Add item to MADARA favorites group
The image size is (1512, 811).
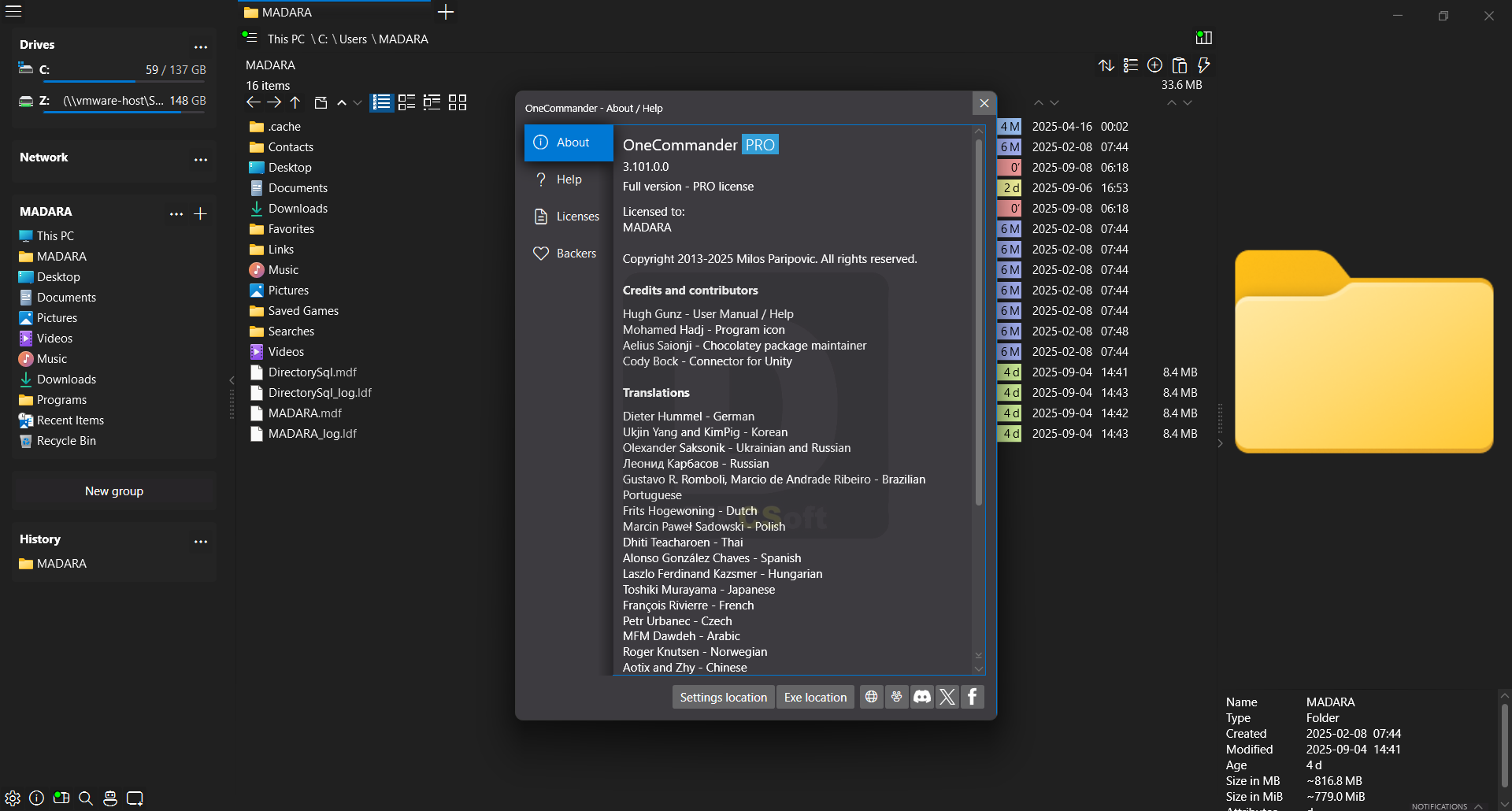[x=201, y=213]
